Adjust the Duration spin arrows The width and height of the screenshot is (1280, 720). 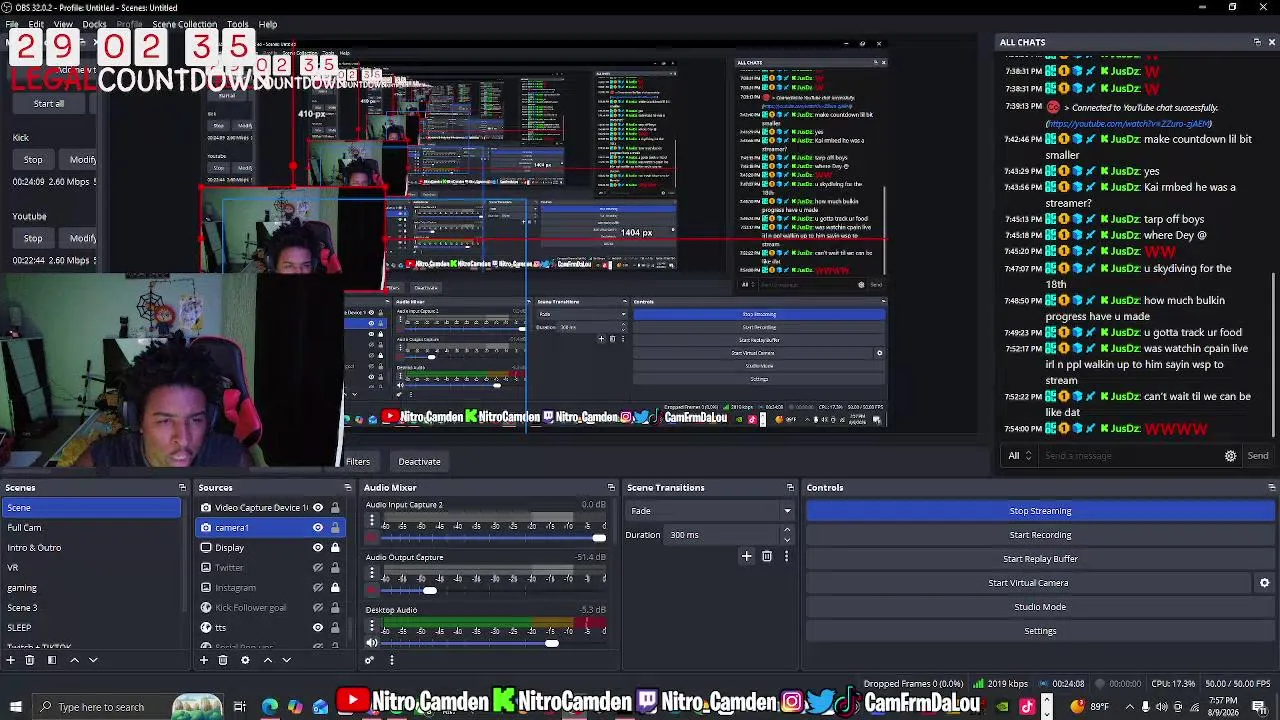tap(787, 535)
